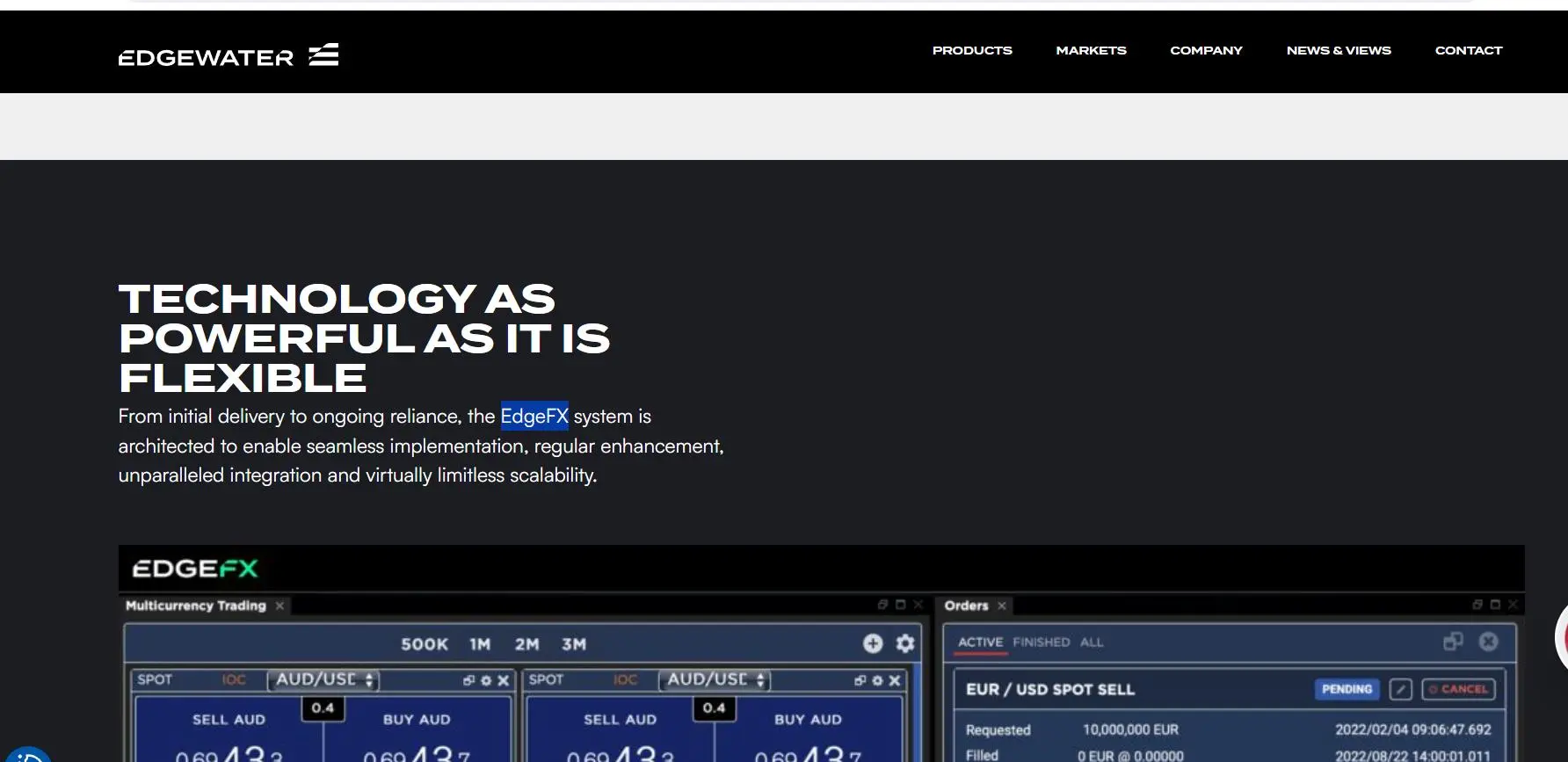Open currency pair dropdown on right tile
Viewport: 1568px width, 762px height.
pyautogui.click(x=715, y=679)
